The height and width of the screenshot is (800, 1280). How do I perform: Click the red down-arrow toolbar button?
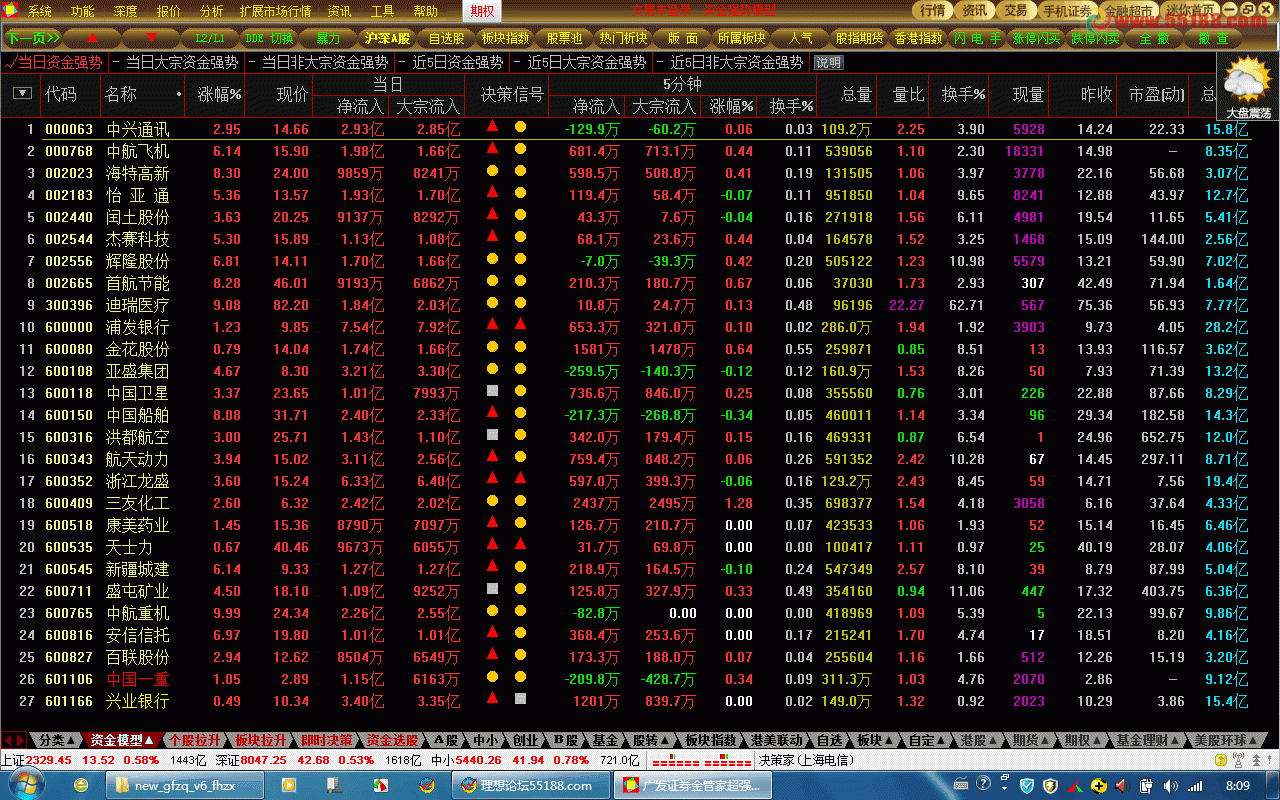tap(152, 38)
